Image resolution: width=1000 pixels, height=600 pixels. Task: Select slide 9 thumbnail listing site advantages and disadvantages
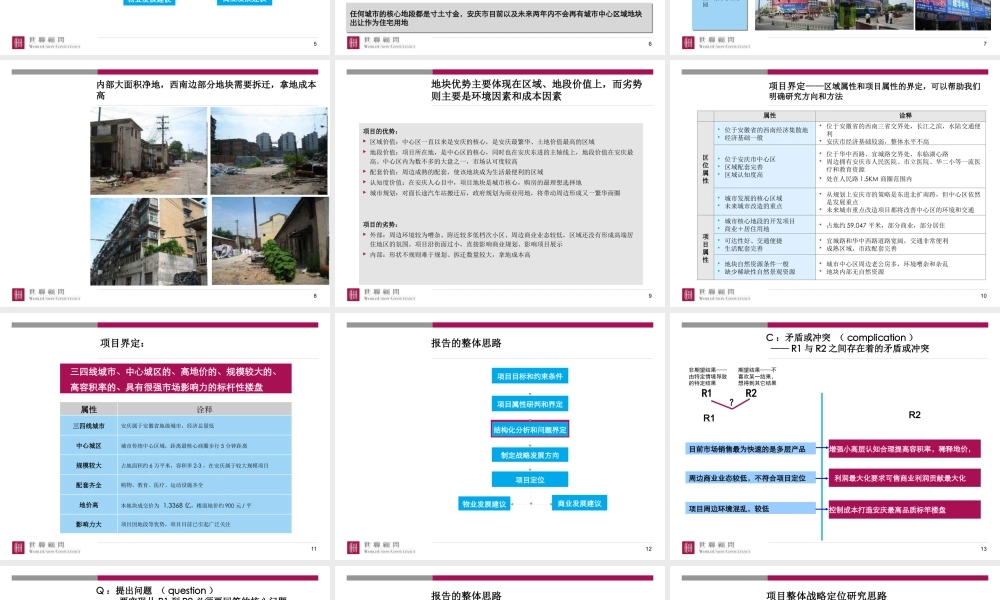[500, 183]
